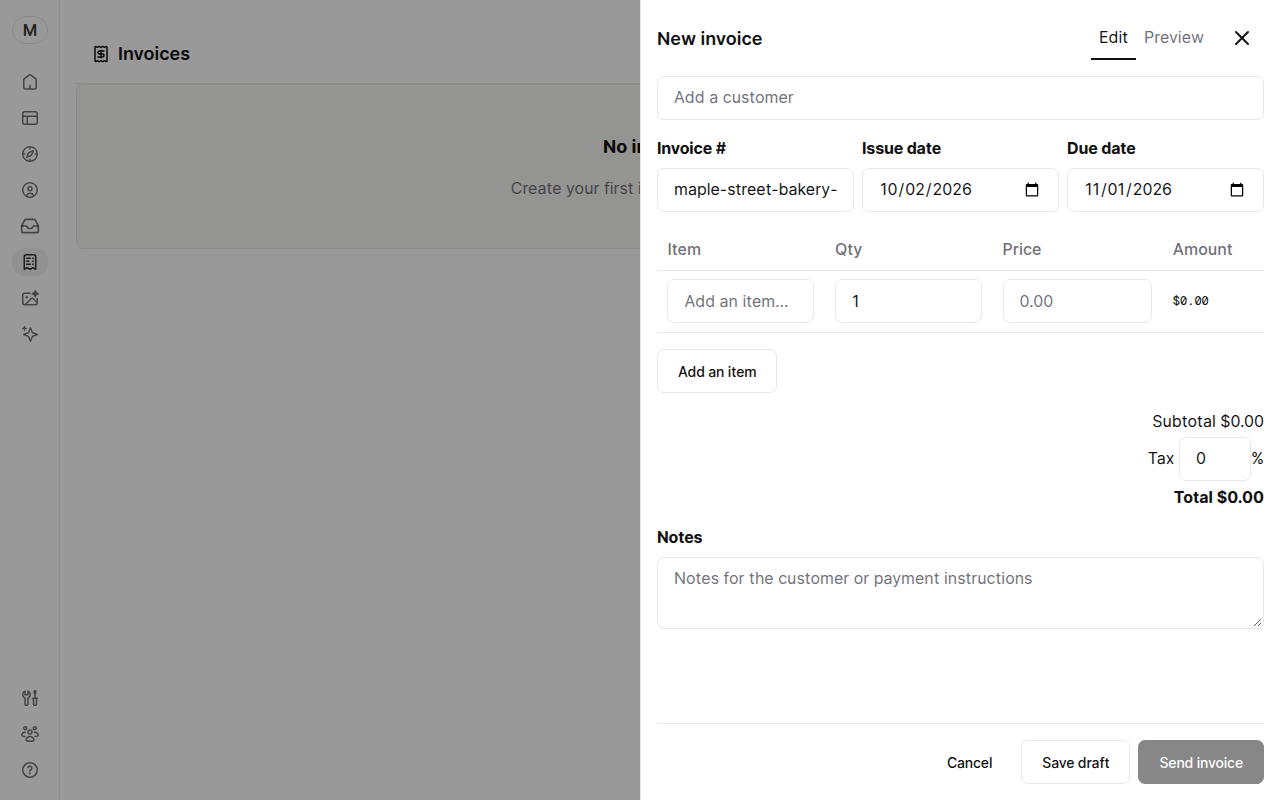Click the New invoice panel title
The width and height of the screenshot is (1280, 800).
click(x=709, y=39)
